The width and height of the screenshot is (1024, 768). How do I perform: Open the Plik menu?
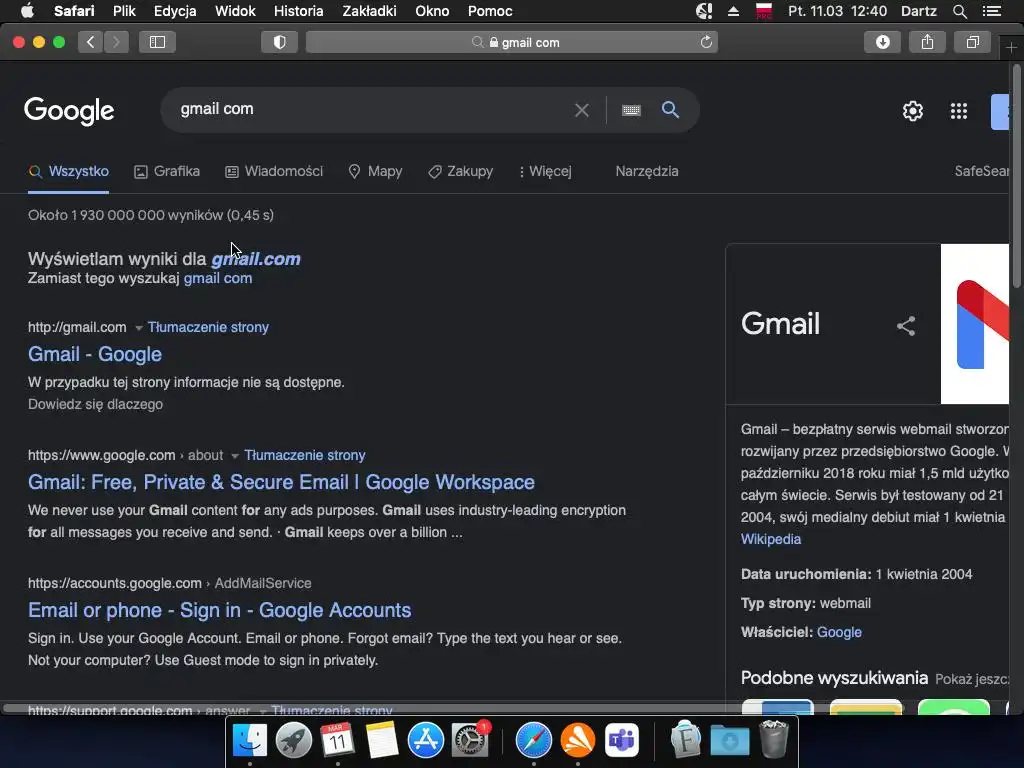click(x=124, y=11)
